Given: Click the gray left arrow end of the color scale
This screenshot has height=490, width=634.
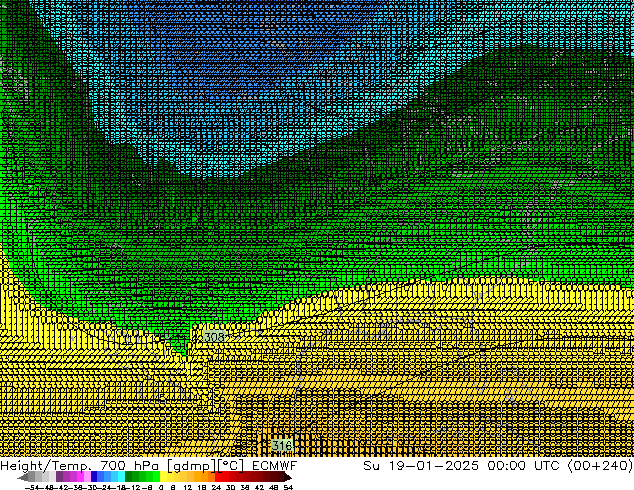Looking at the screenshot, I should [23, 477].
